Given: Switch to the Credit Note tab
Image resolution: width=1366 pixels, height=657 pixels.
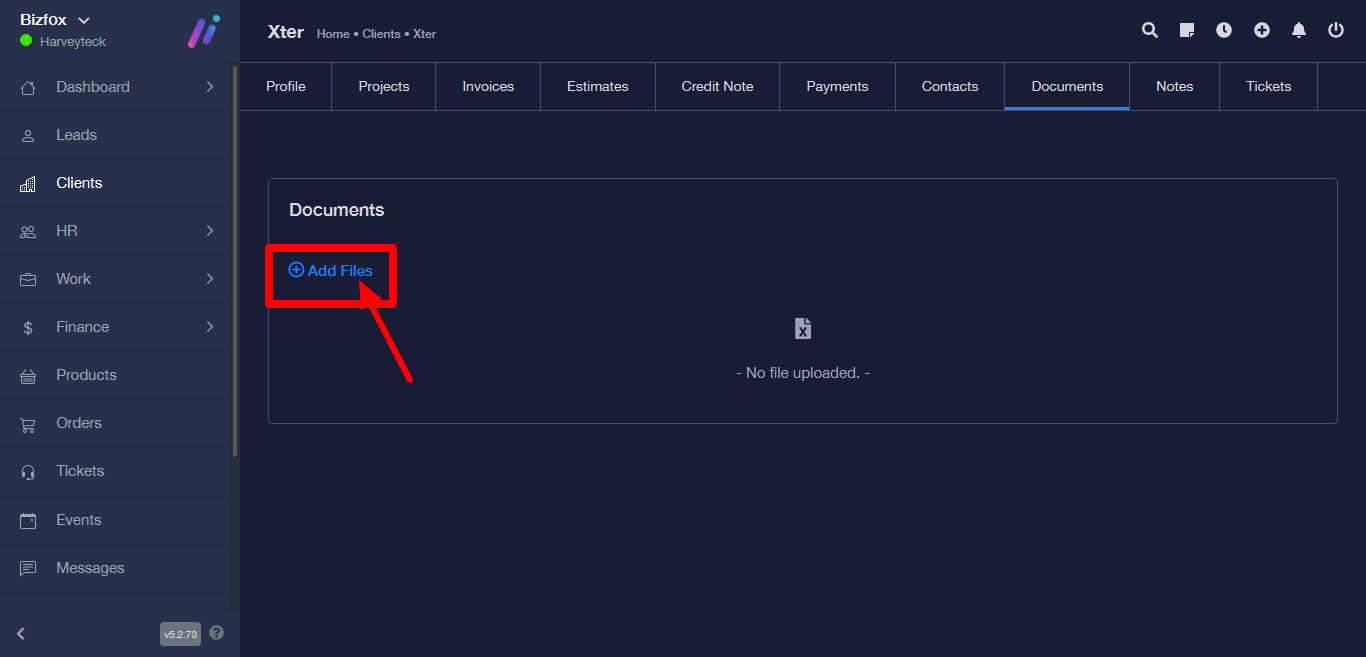Looking at the screenshot, I should [x=717, y=87].
